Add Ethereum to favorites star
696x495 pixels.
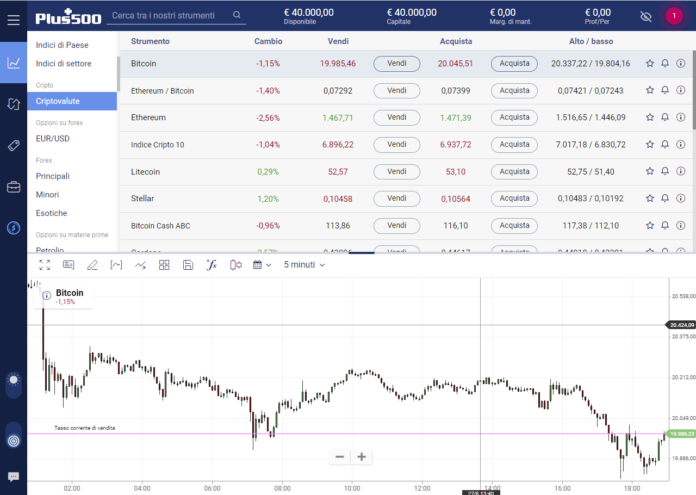coord(650,117)
